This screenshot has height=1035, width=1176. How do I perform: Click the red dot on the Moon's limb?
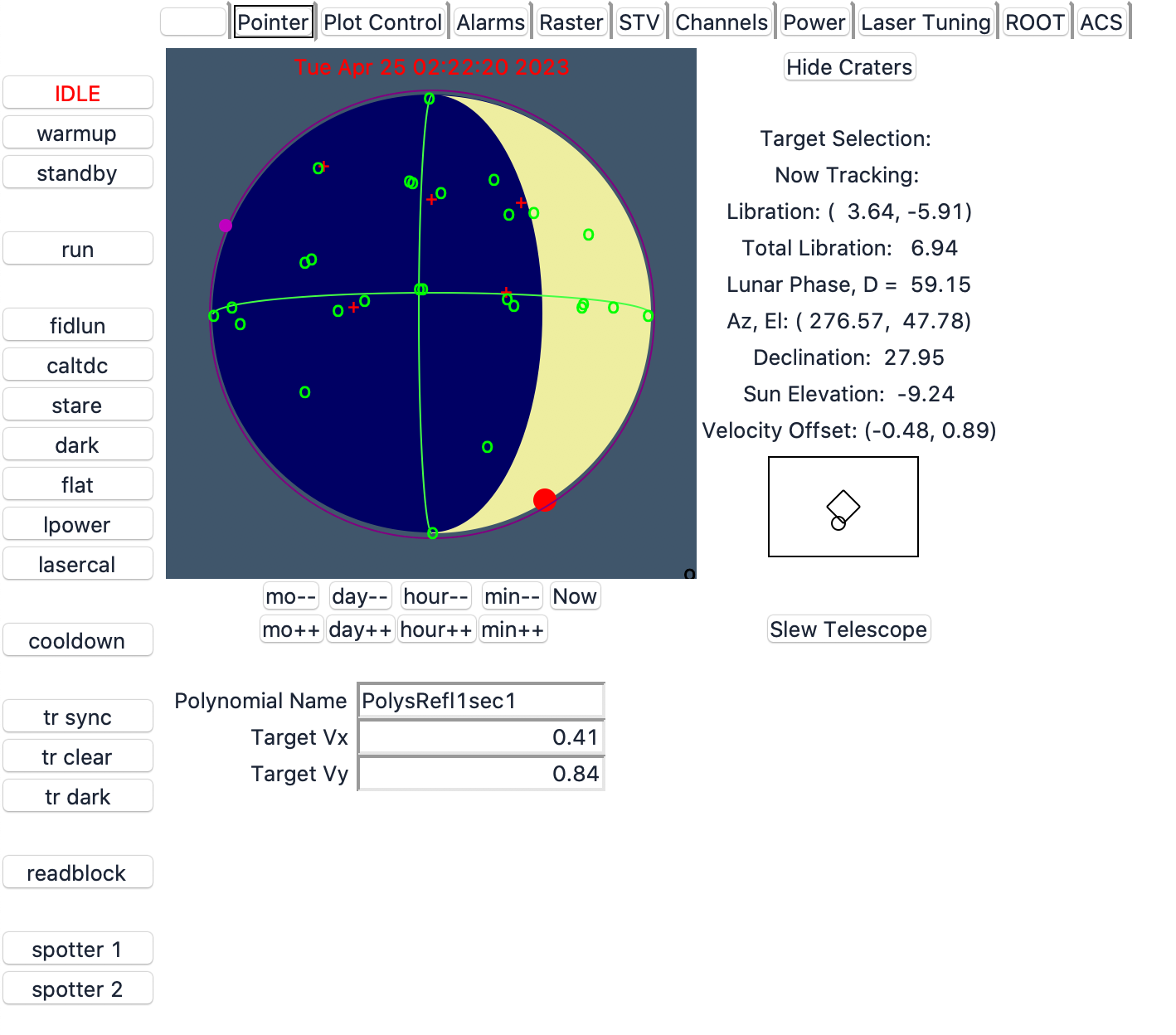pos(544,500)
